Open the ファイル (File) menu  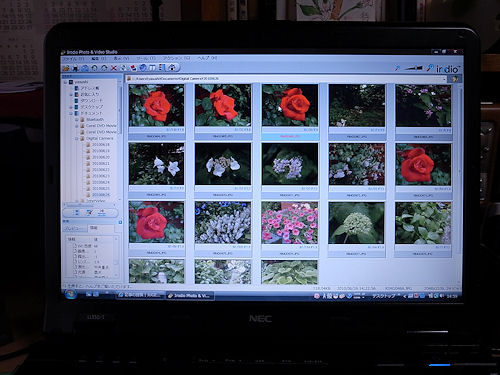point(73,58)
